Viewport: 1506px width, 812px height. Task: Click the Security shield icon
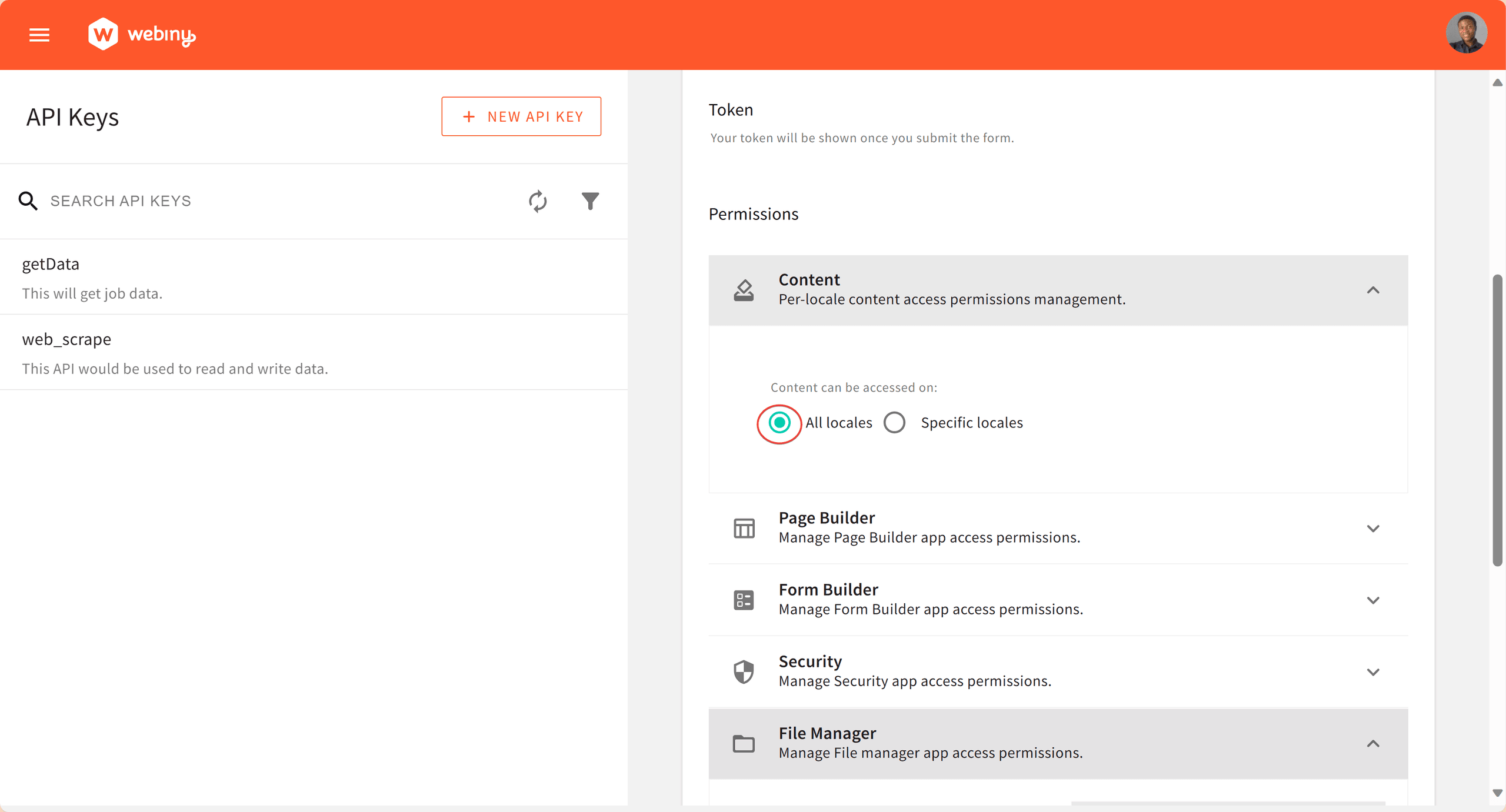[x=744, y=671]
